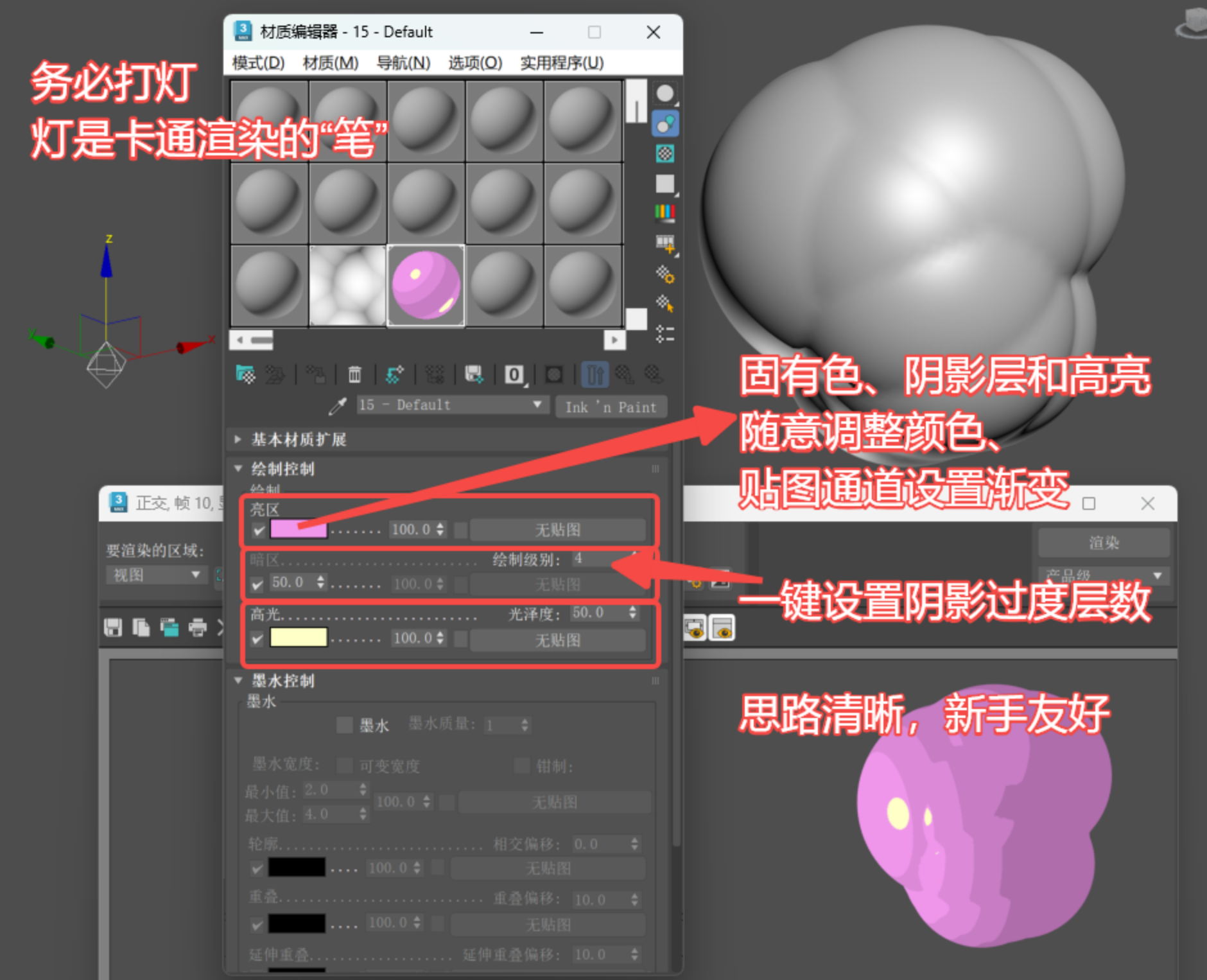Viewport: 1207px width, 980px height.
Task: Click Show End Result toggle icon
Action: coord(595,374)
